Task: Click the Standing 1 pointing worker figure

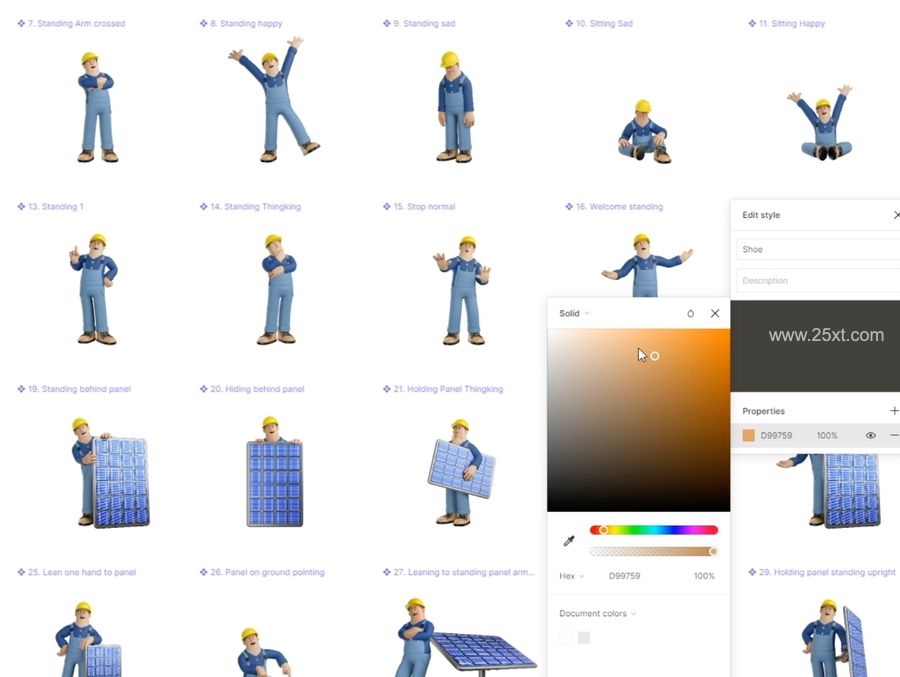Action: (x=94, y=289)
